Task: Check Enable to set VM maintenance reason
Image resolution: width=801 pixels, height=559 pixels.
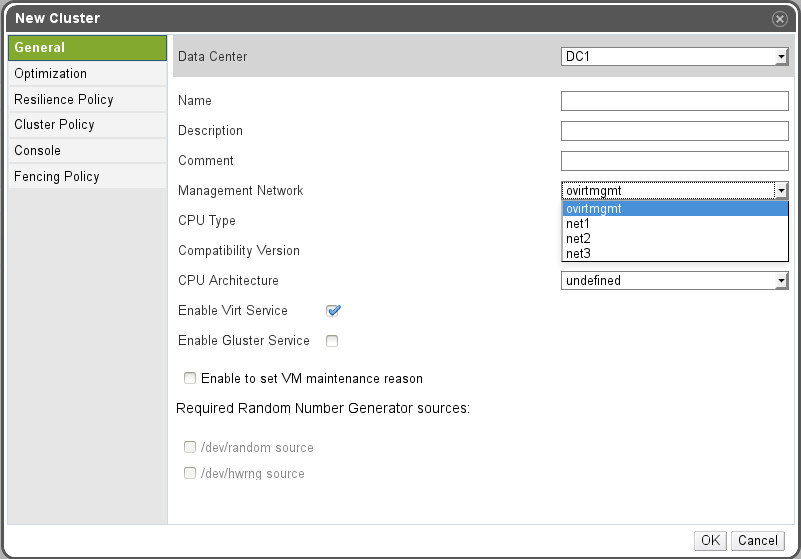Action: [x=190, y=379]
